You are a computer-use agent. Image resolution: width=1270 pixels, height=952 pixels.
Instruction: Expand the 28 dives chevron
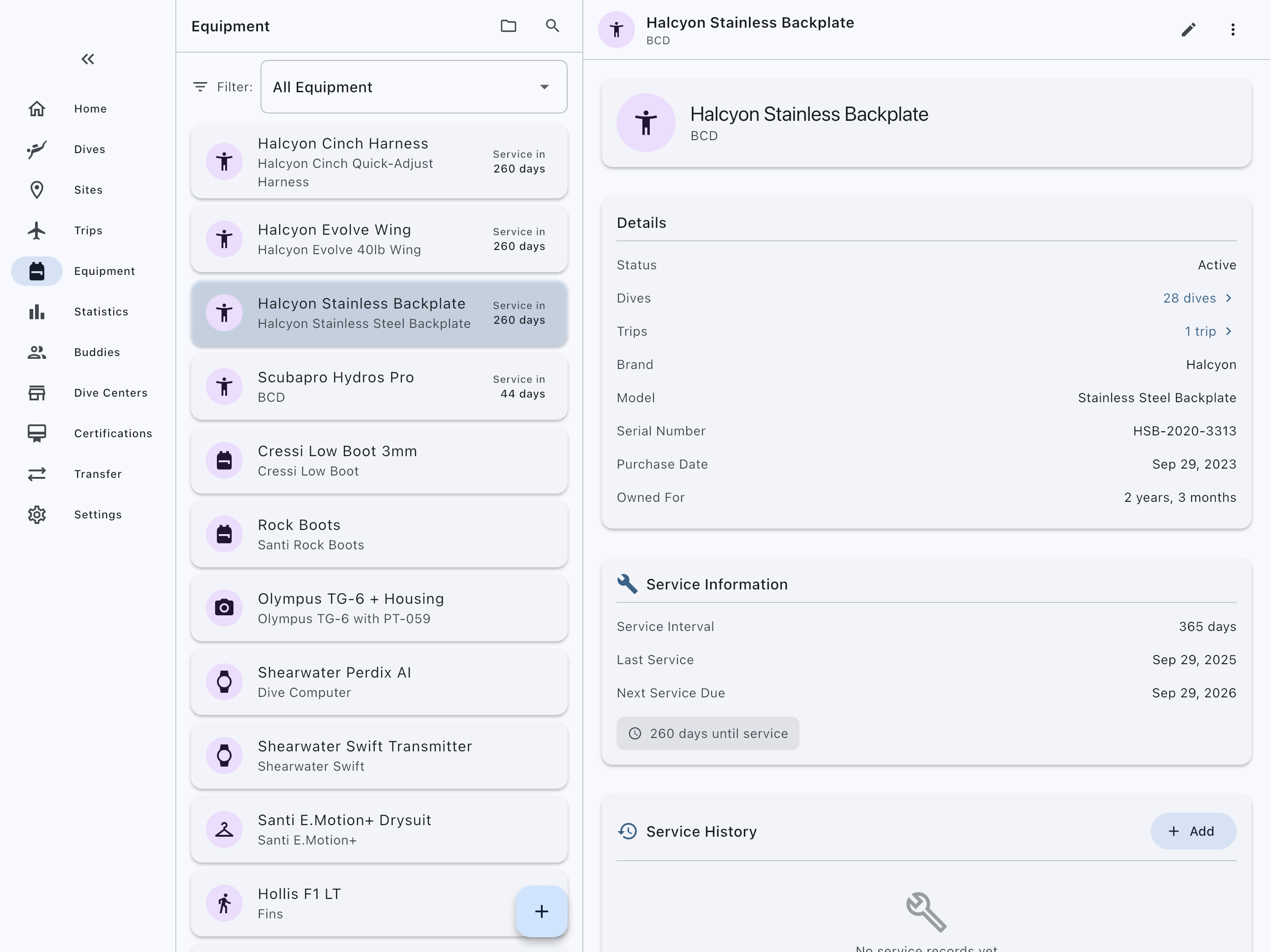tap(1228, 298)
